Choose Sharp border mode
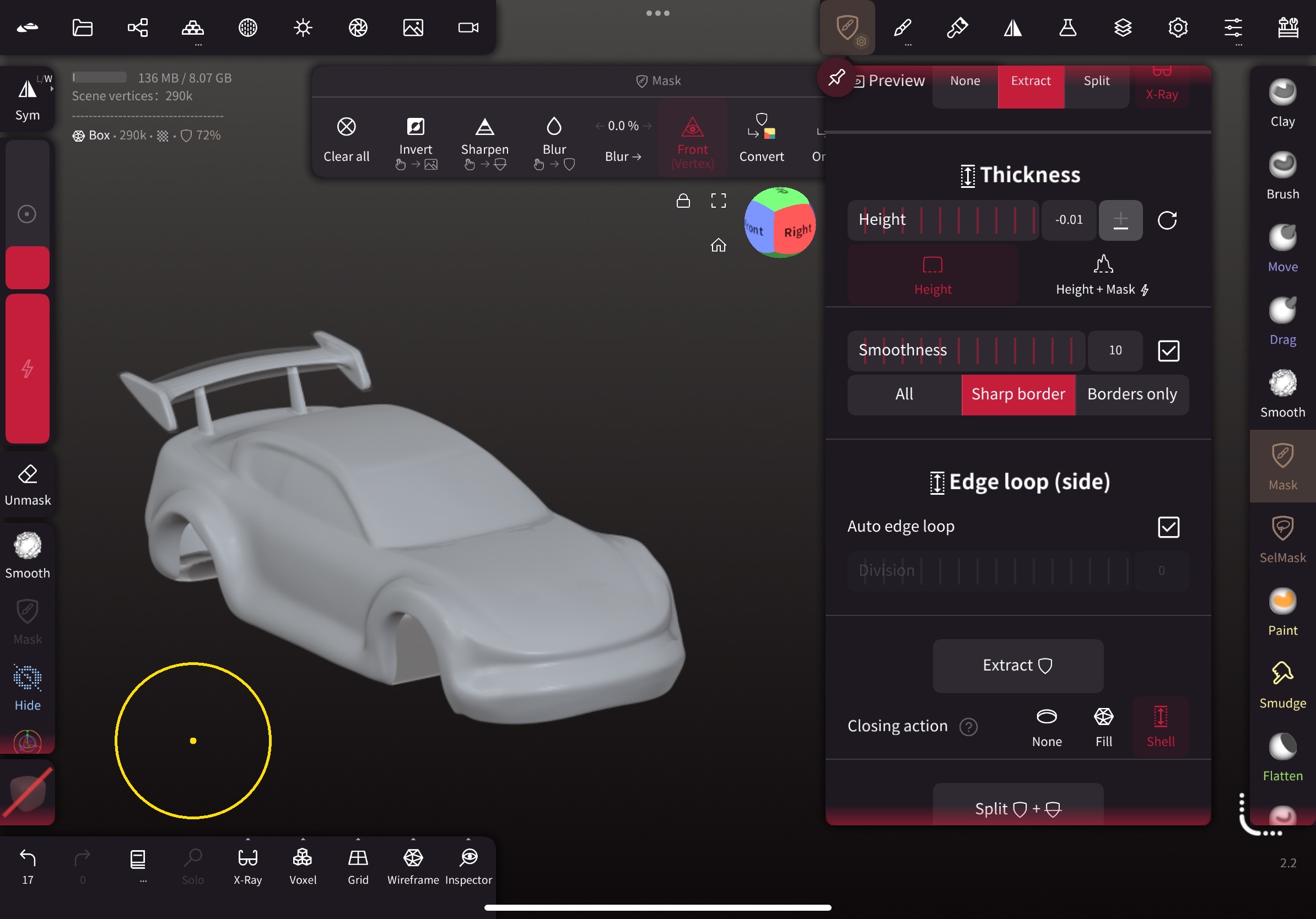The height and width of the screenshot is (919, 1316). (1018, 394)
